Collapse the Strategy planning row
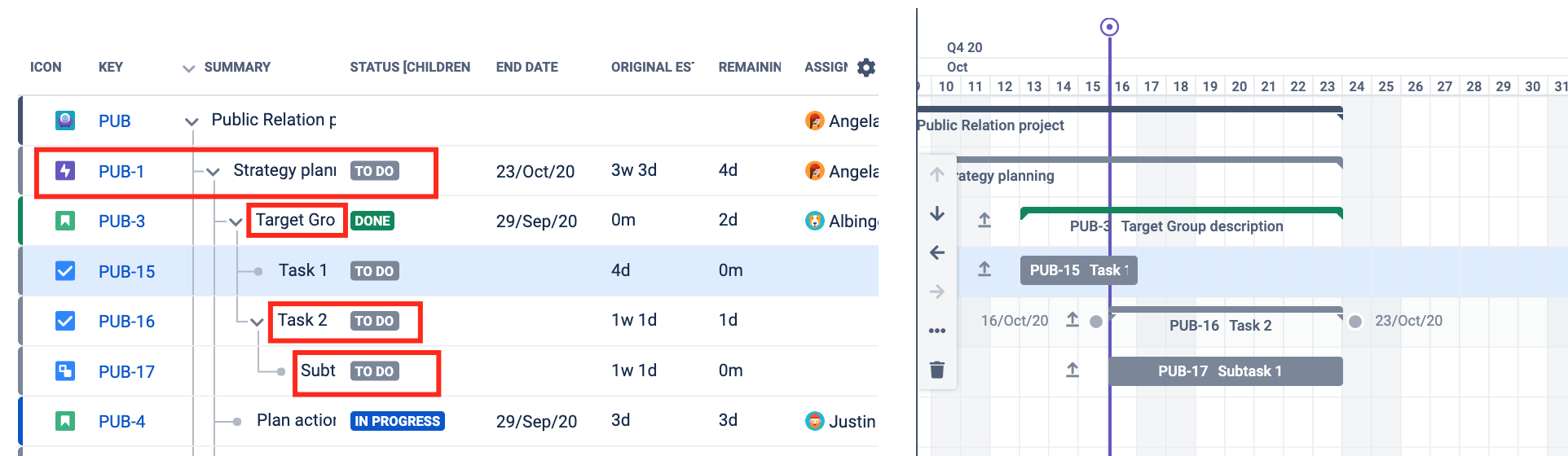This screenshot has height=456, width=1568. point(214,172)
